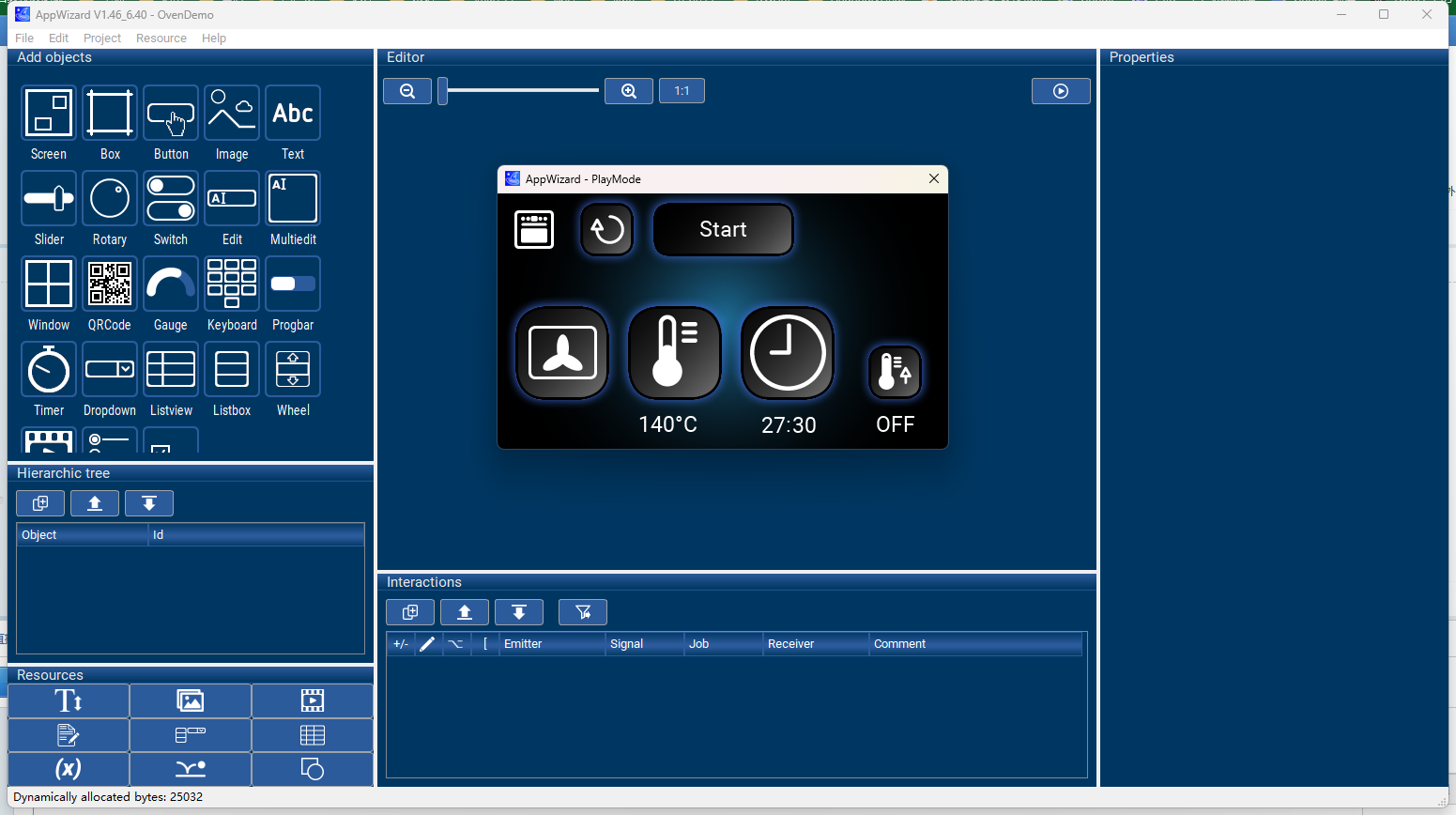The width and height of the screenshot is (1456, 815).
Task: Add a Multiedit object
Action: pyautogui.click(x=293, y=198)
